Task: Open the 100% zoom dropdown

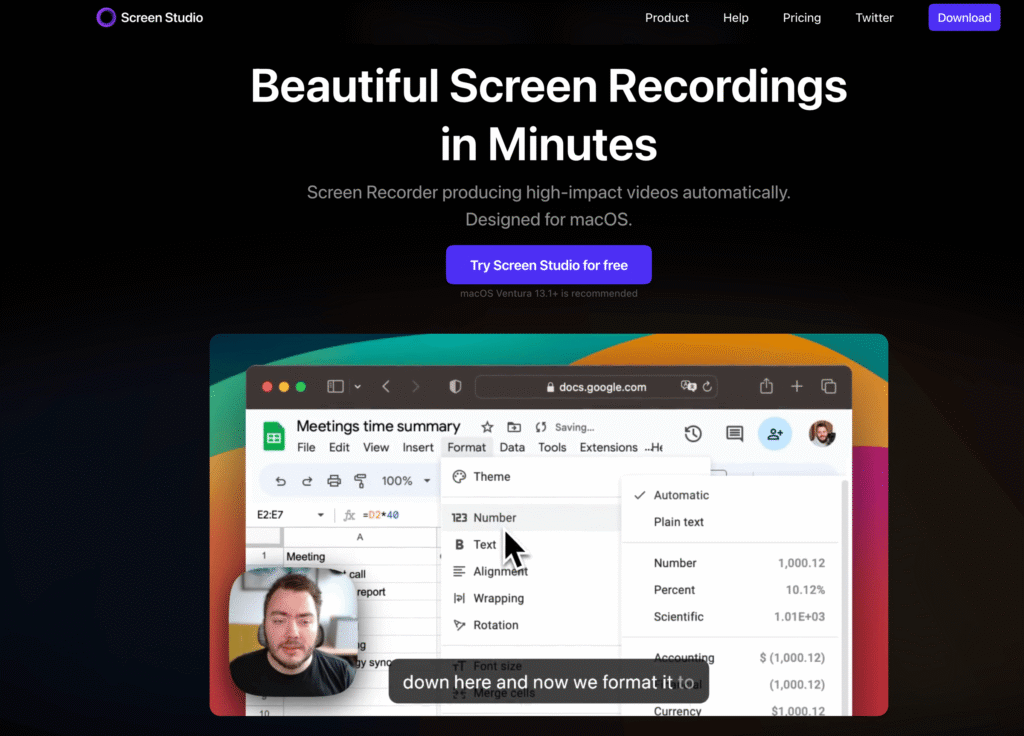Action: [406, 481]
